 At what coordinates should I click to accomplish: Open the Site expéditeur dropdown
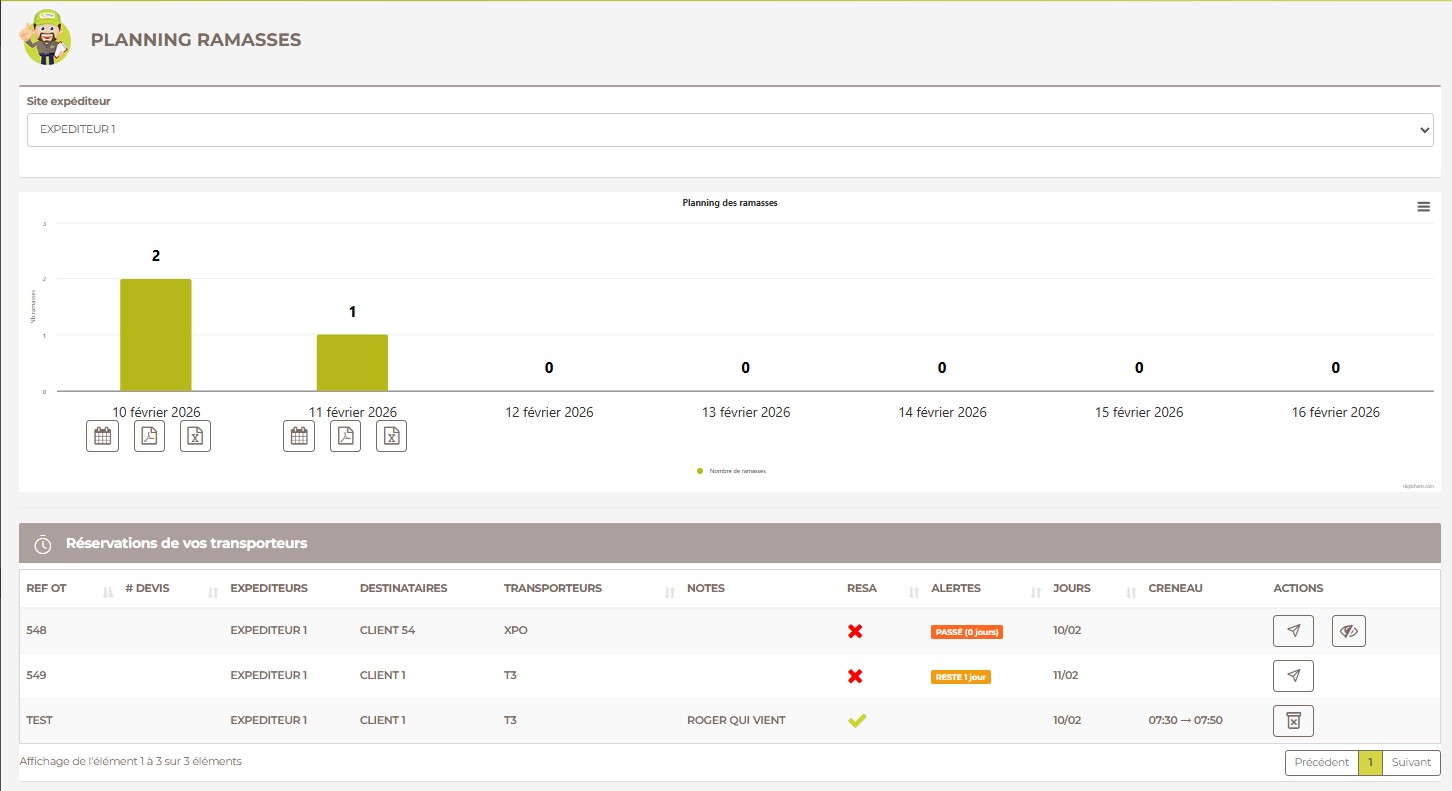(729, 129)
